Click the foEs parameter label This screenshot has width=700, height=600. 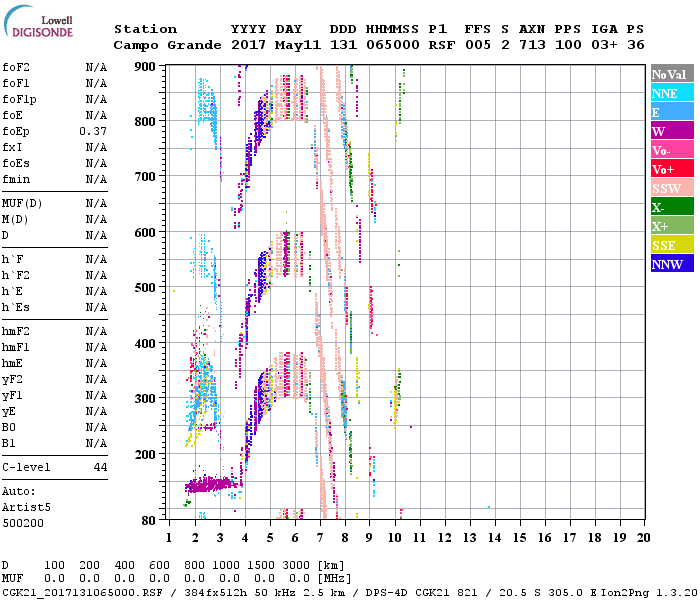[x=16, y=163]
